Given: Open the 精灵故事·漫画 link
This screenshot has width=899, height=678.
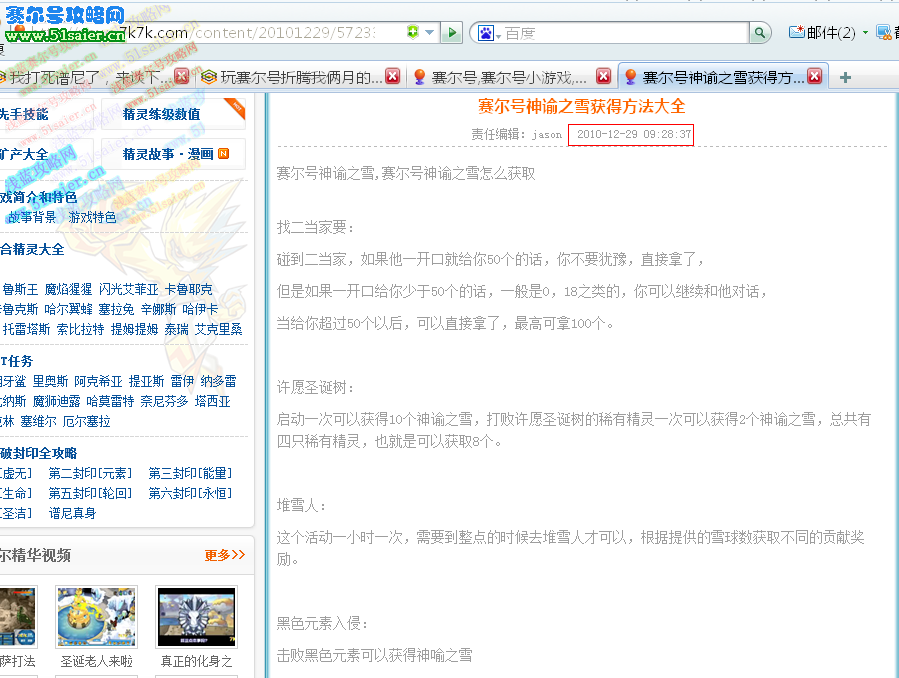Looking at the screenshot, I should click(x=168, y=154).
